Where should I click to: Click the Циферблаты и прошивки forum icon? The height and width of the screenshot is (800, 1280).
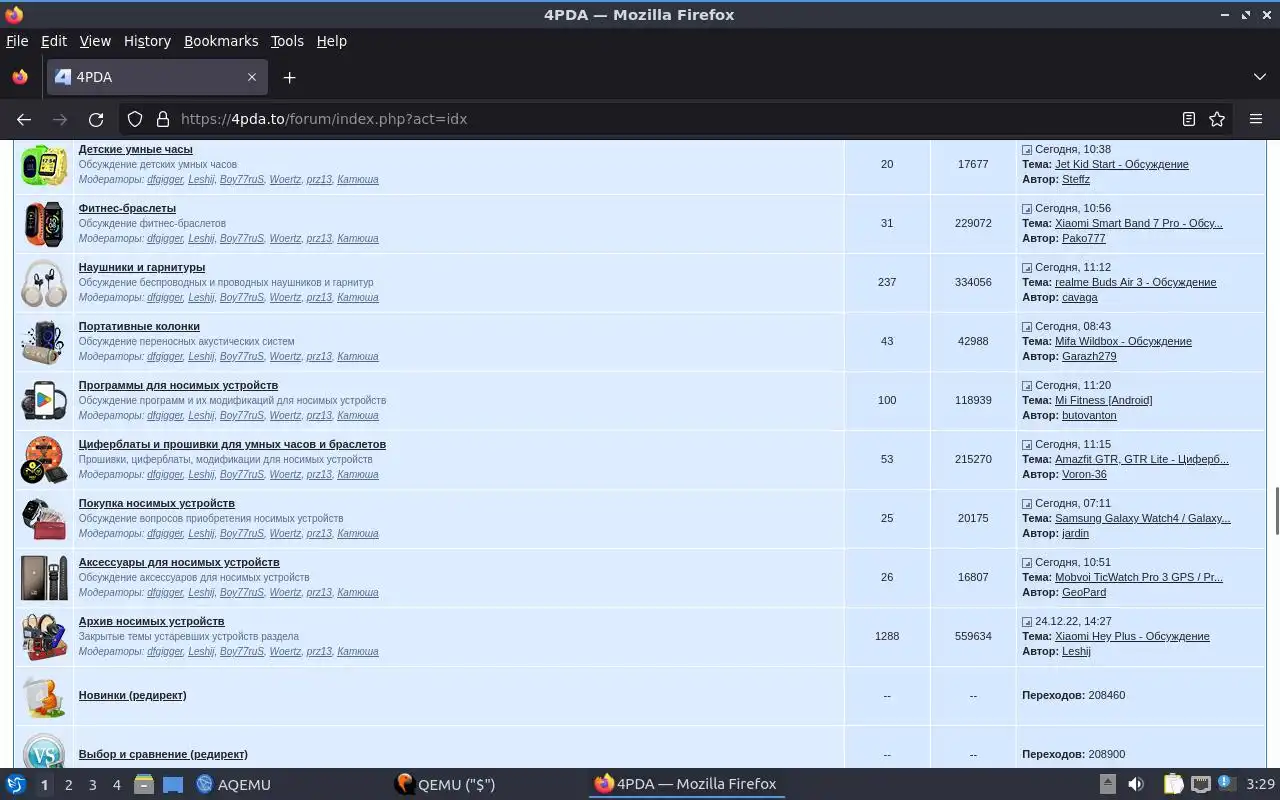pos(44,459)
